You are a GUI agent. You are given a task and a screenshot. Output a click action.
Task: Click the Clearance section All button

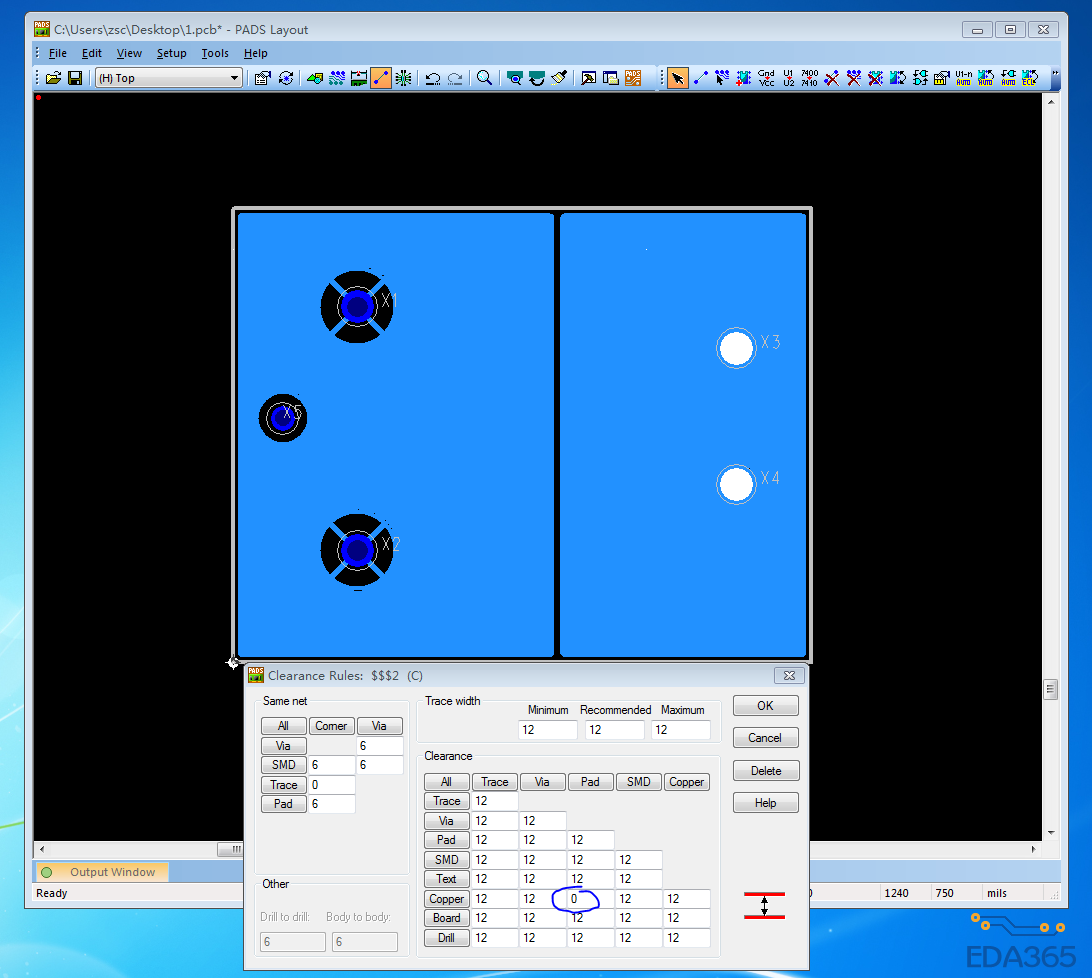(x=446, y=782)
